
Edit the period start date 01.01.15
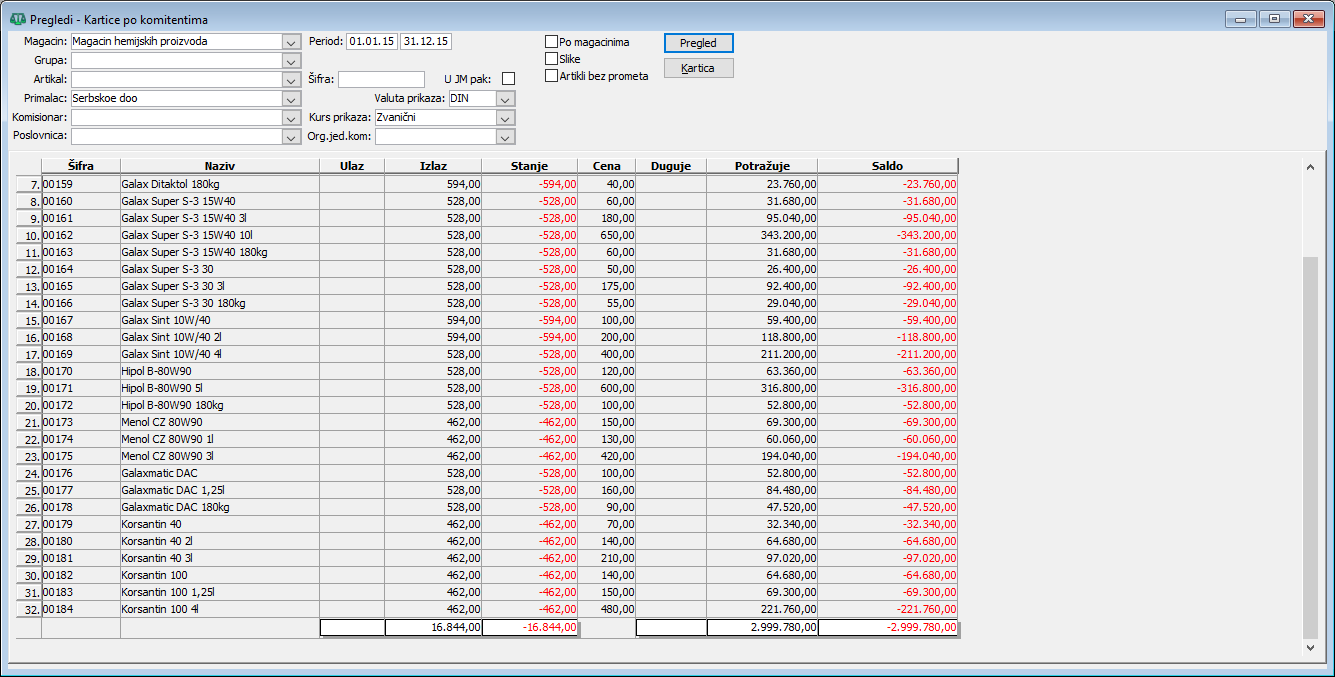(x=371, y=42)
